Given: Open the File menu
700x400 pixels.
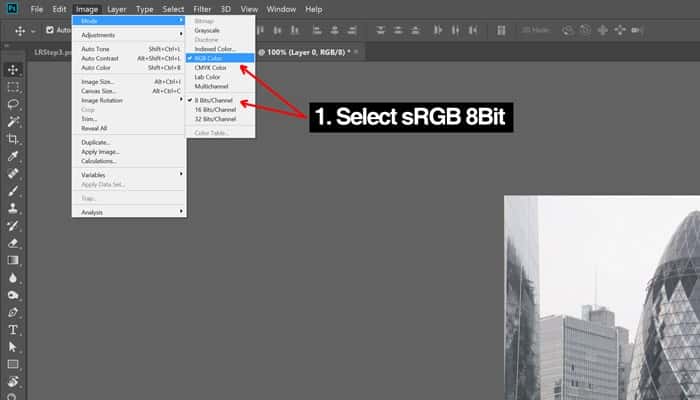Looking at the screenshot, I should [37, 9].
